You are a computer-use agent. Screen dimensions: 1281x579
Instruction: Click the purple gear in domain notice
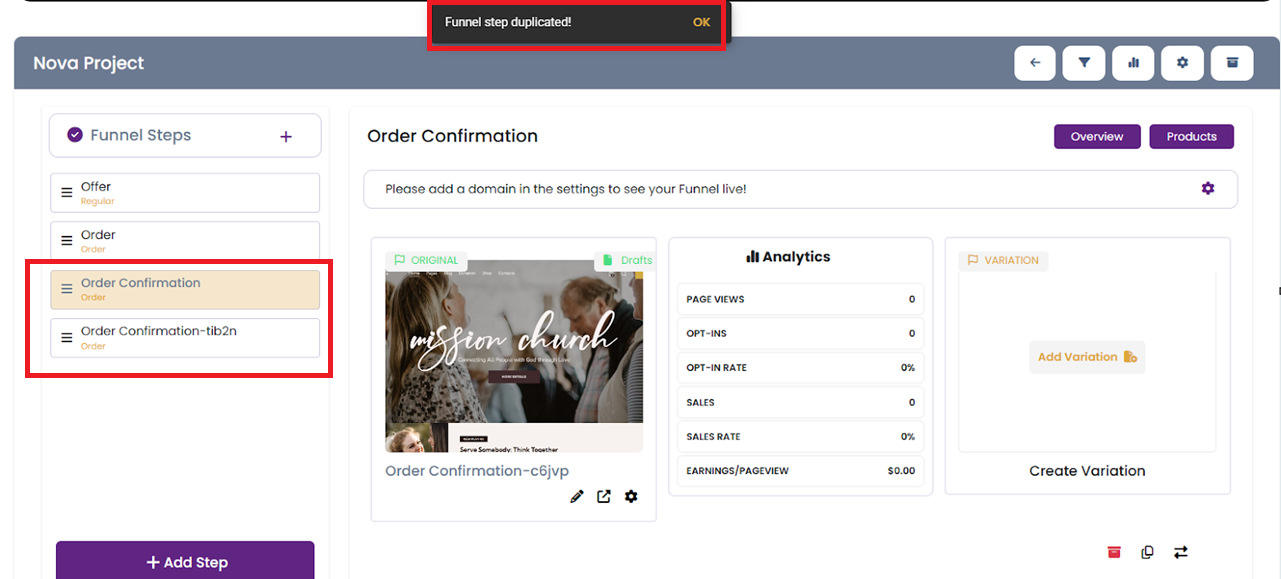pyautogui.click(x=1208, y=188)
